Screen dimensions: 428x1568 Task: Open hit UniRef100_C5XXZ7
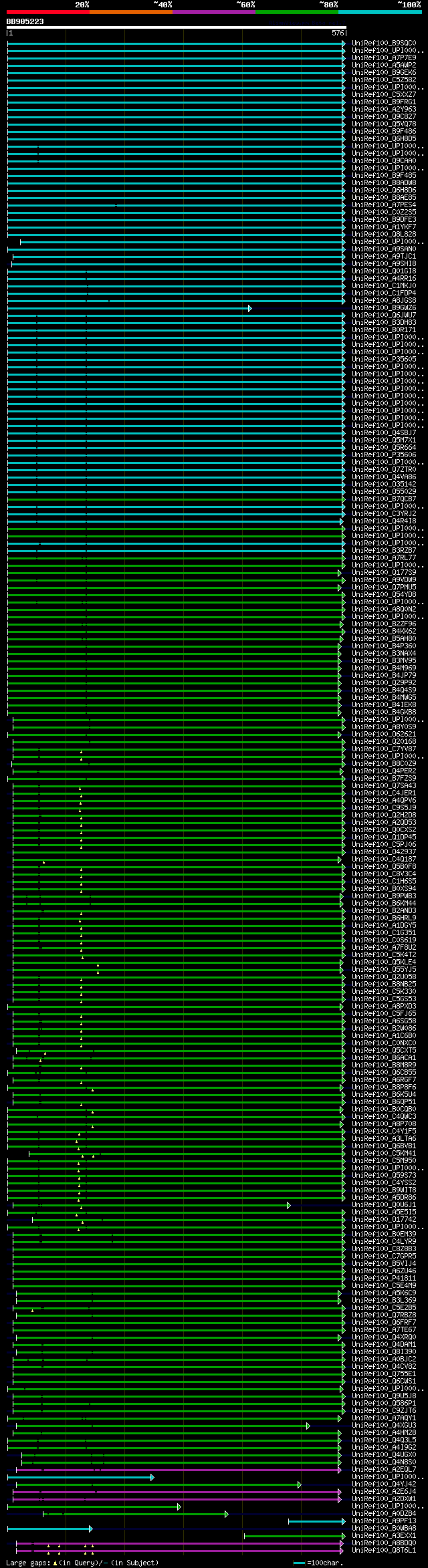(384, 94)
